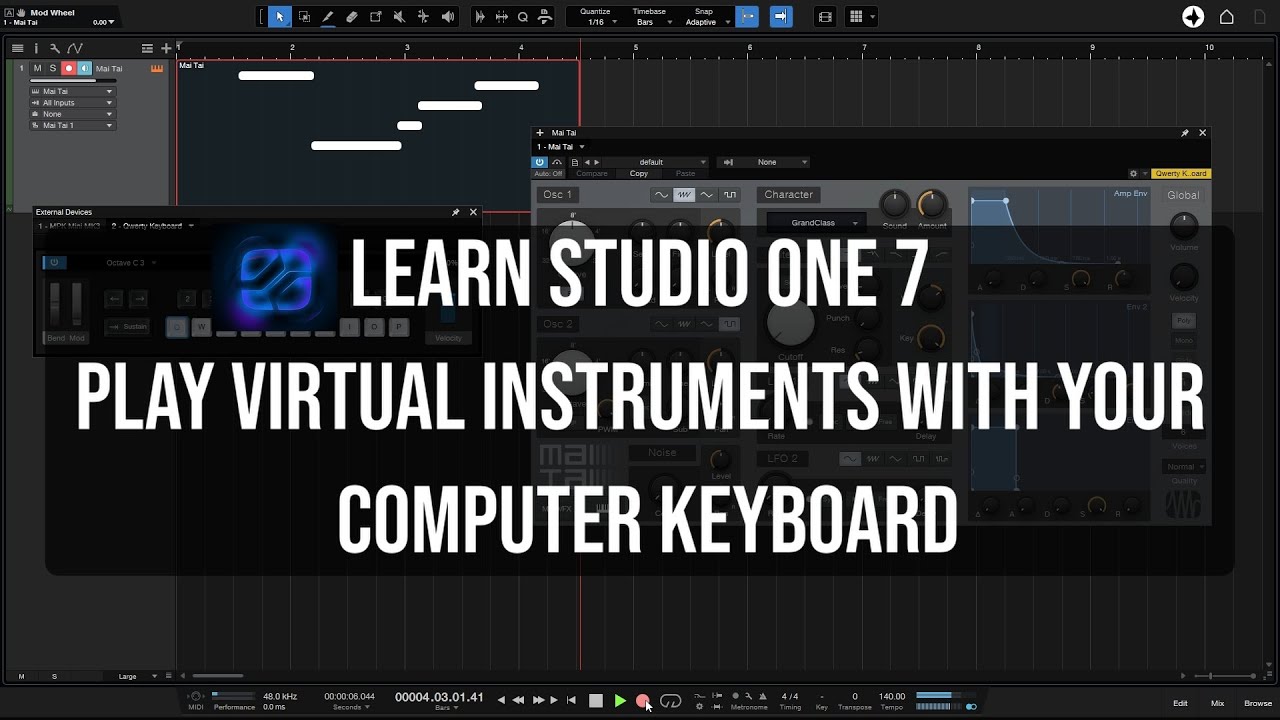The image size is (1280, 720).
Task: Select the 2 - Qwerty Keyboard tab
Action: click(x=152, y=226)
